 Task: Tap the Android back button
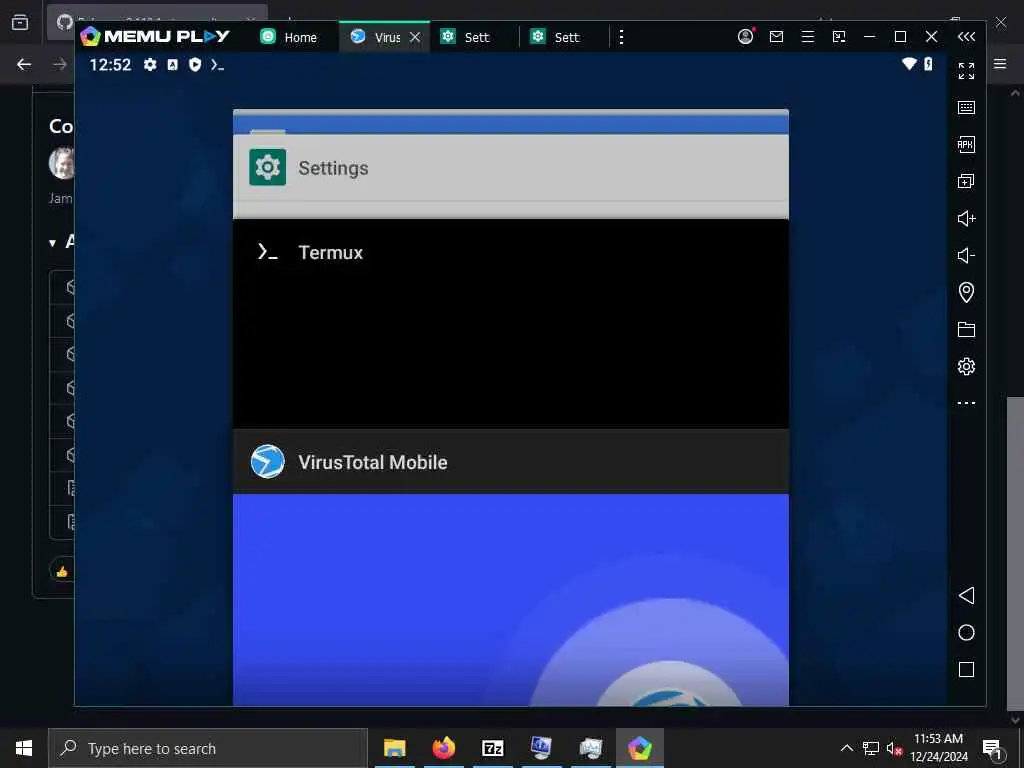pyautogui.click(x=966, y=595)
